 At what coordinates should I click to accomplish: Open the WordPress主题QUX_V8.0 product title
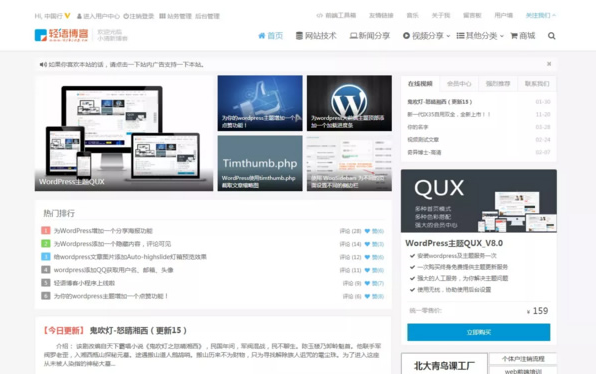click(454, 243)
